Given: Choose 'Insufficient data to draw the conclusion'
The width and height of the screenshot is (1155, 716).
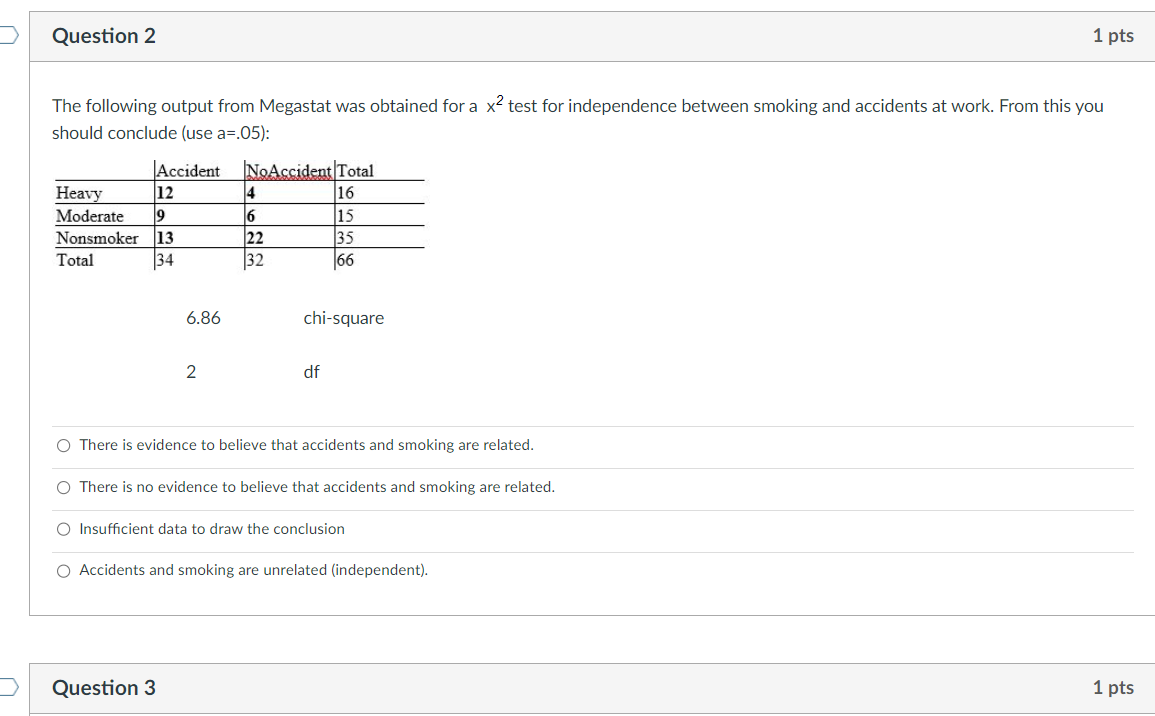Looking at the screenshot, I should (x=63, y=528).
